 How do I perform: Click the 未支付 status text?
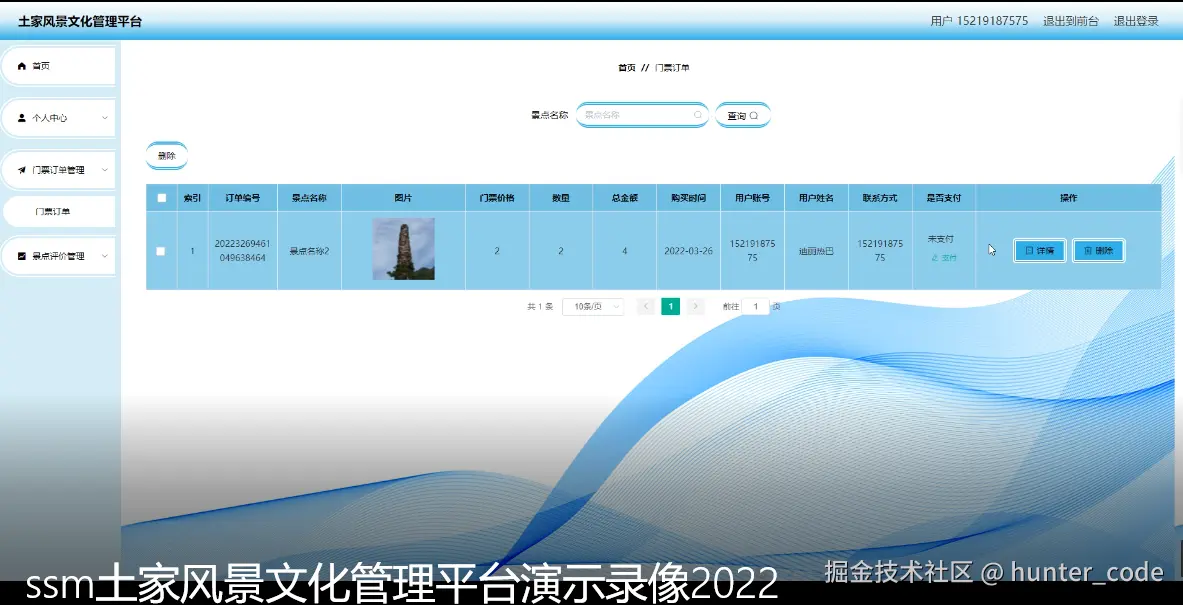point(941,239)
